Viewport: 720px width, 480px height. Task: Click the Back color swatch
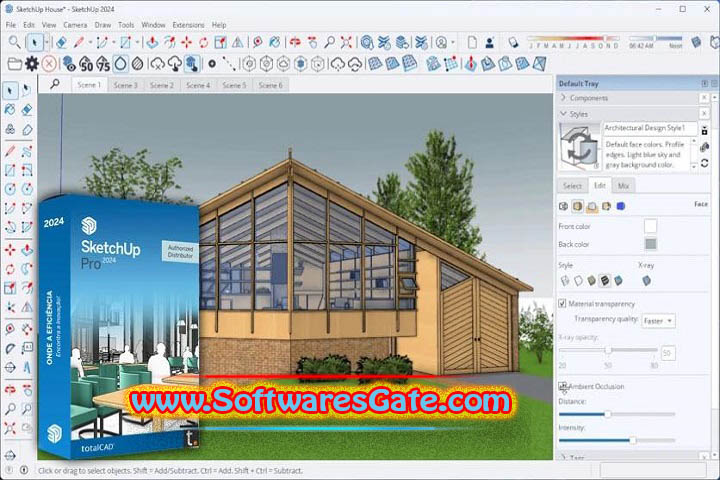click(650, 244)
